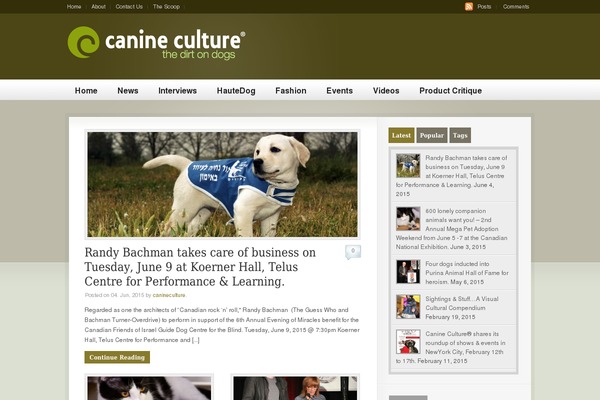Open the Product Critique section
Viewport: 600px width, 400px height.
450,91
